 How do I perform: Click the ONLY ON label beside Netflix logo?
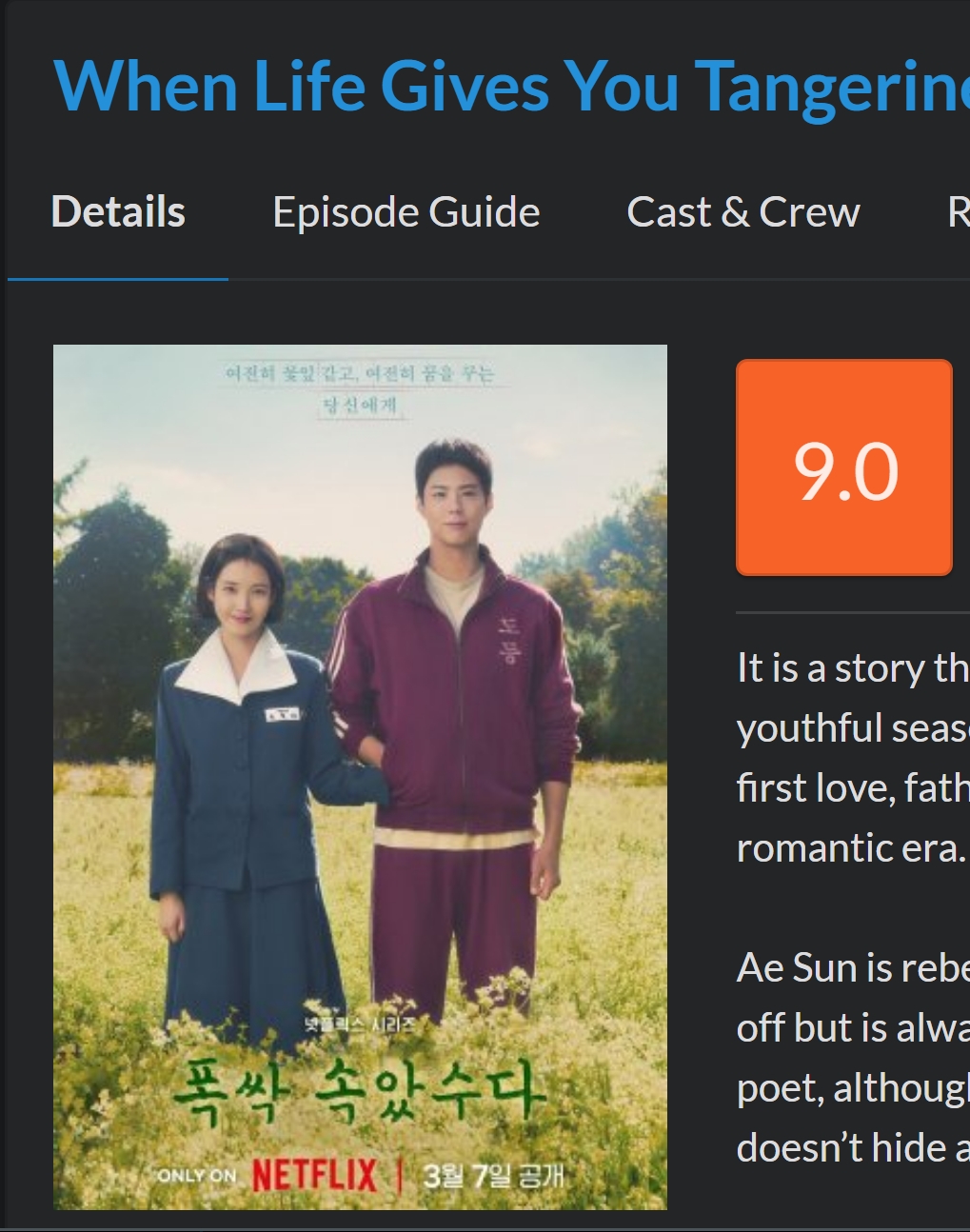[x=196, y=1176]
